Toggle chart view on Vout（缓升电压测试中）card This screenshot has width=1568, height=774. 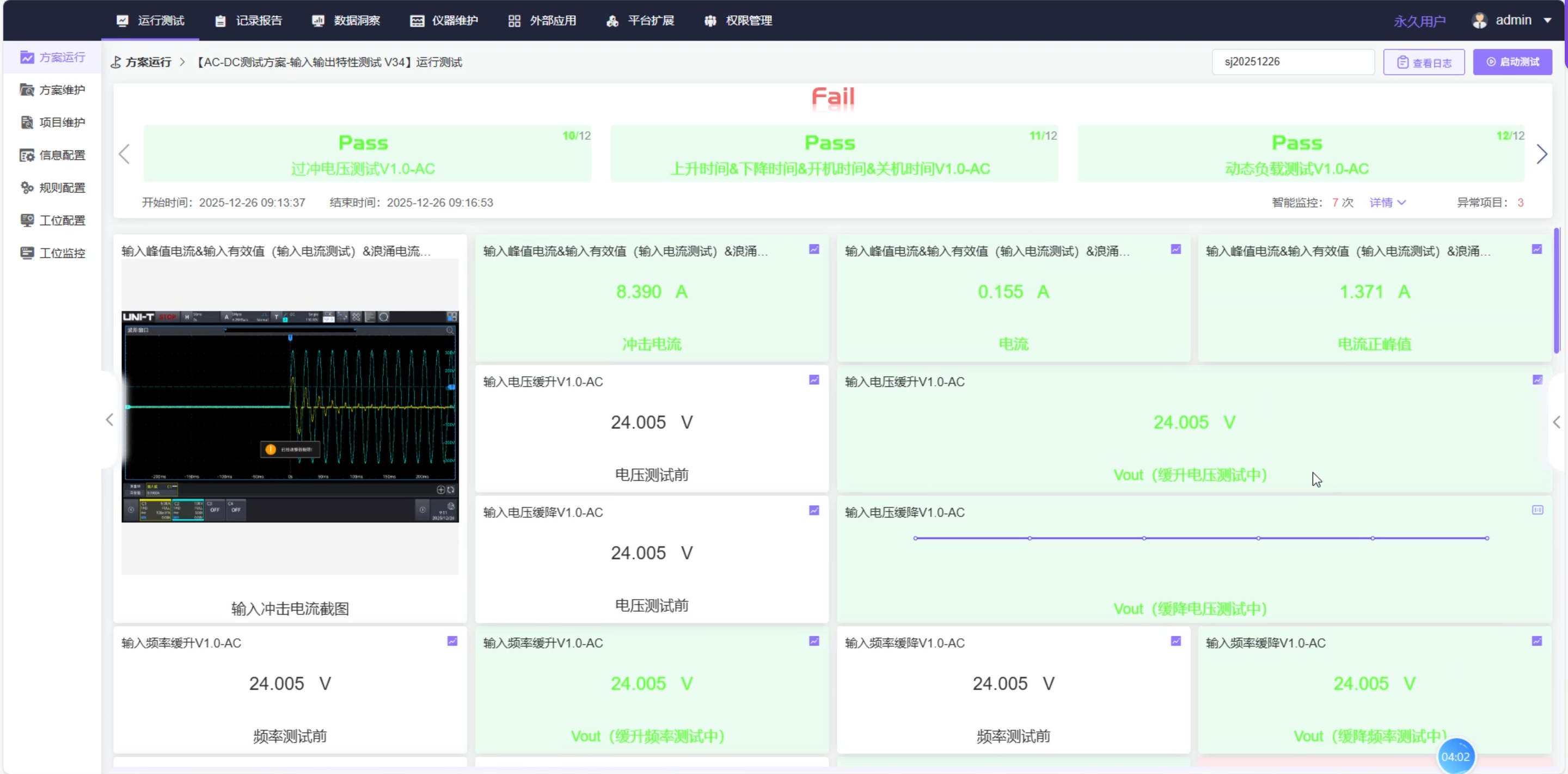1537,380
